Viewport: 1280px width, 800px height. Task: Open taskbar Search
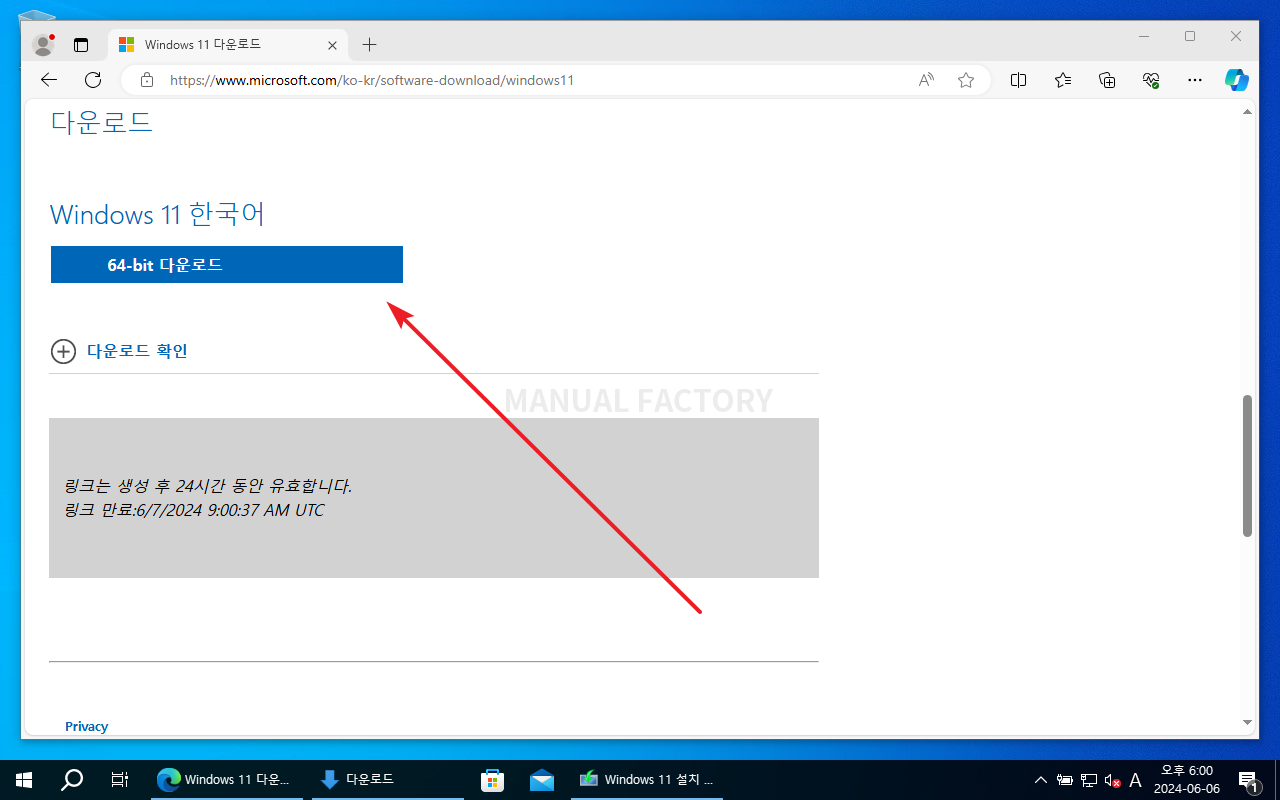click(72, 780)
